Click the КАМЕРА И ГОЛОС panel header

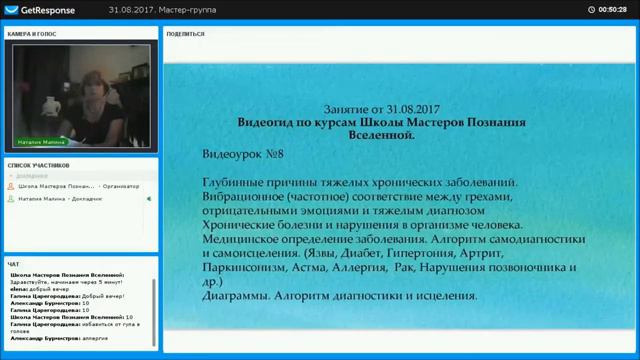[x=32, y=34]
